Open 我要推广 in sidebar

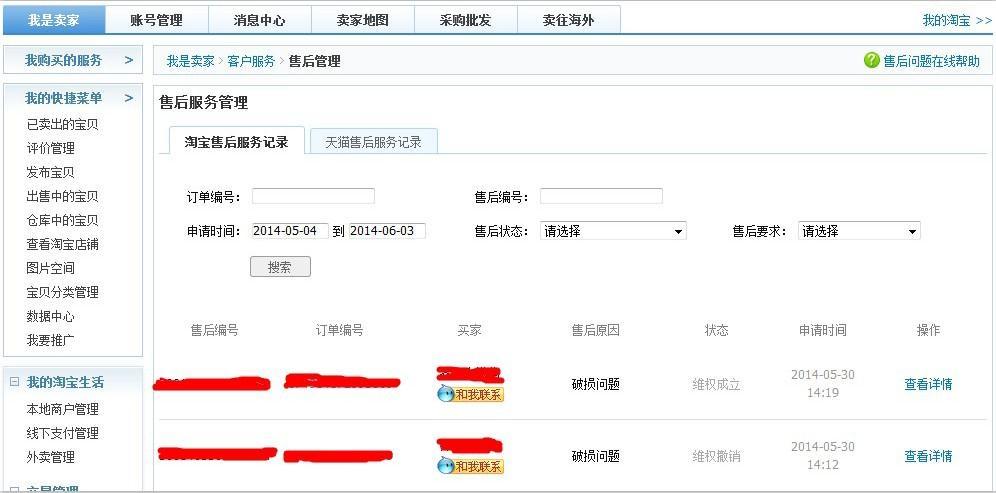50,340
